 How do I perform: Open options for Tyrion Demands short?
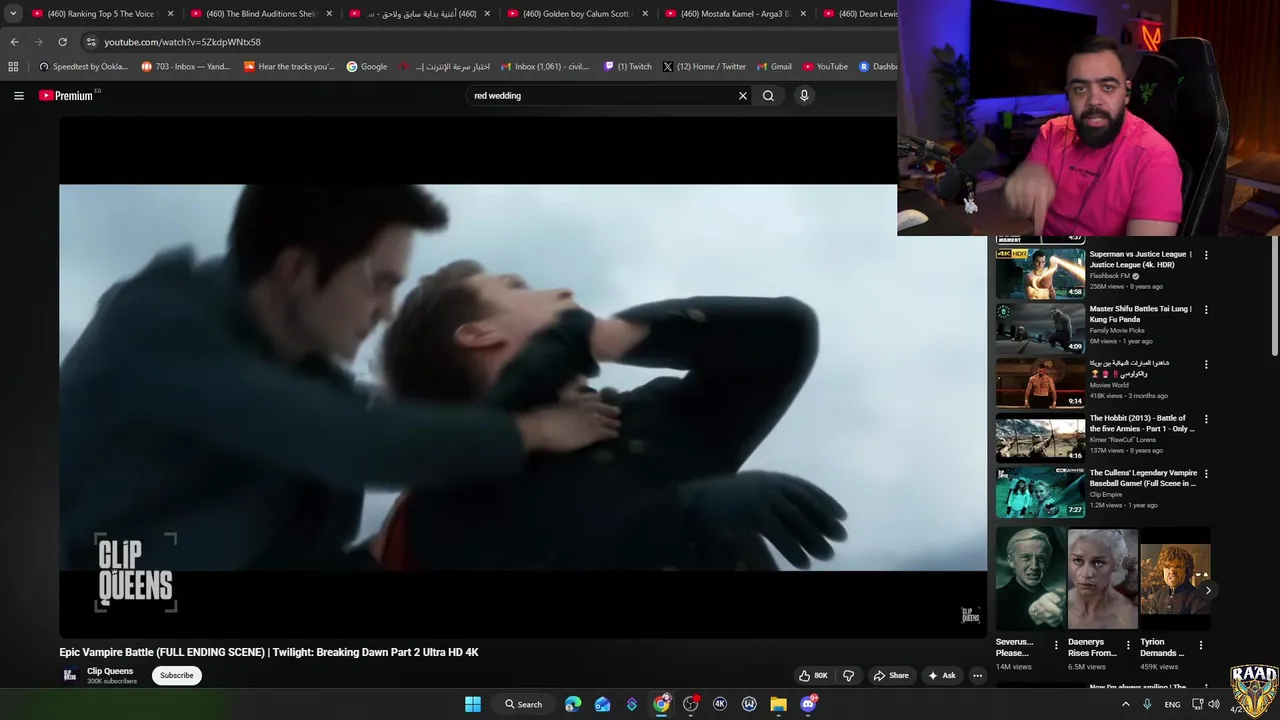tap(1201, 646)
